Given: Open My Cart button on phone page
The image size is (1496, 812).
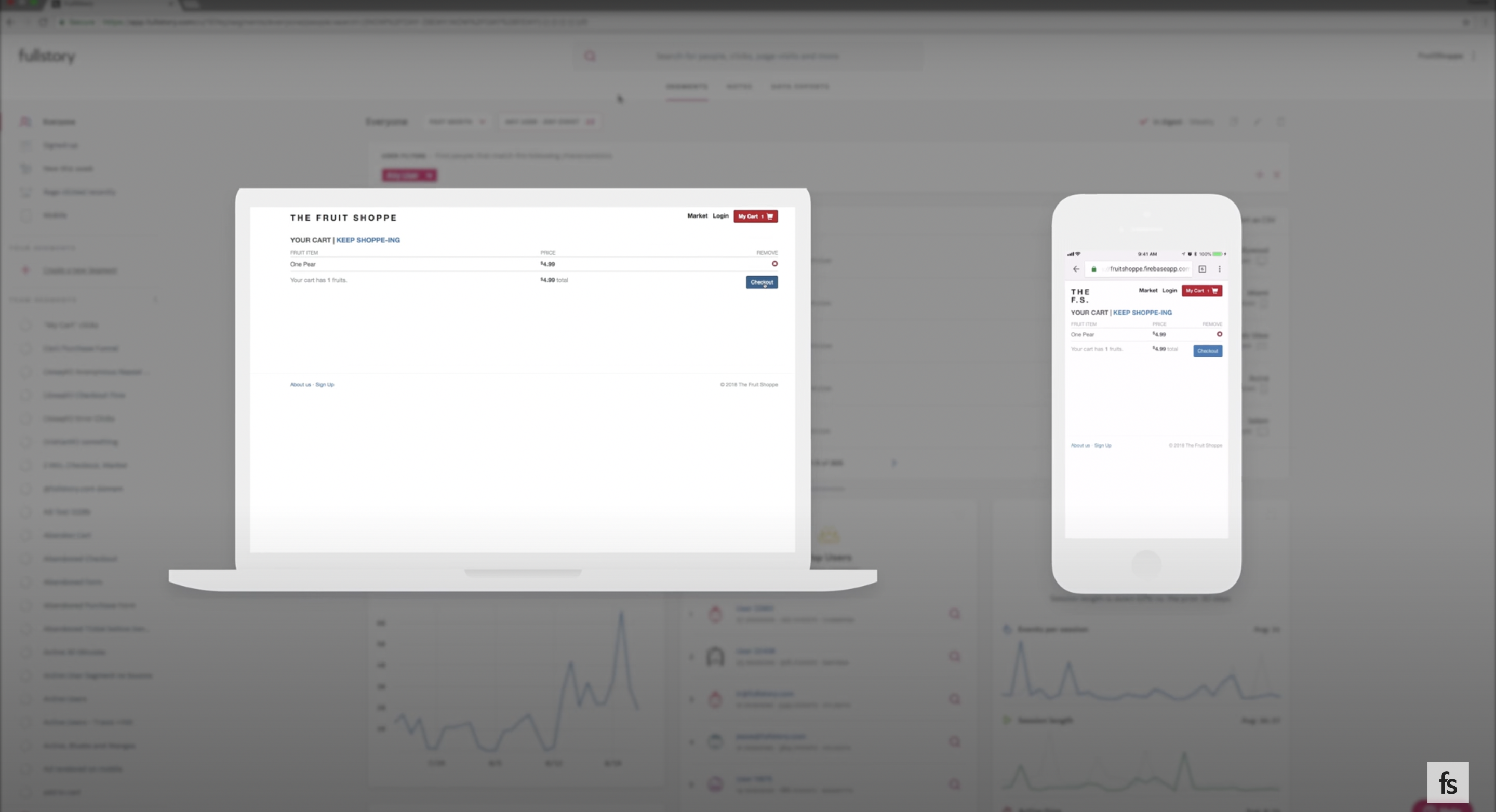Looking at the screenshot, I should 1201,291.
